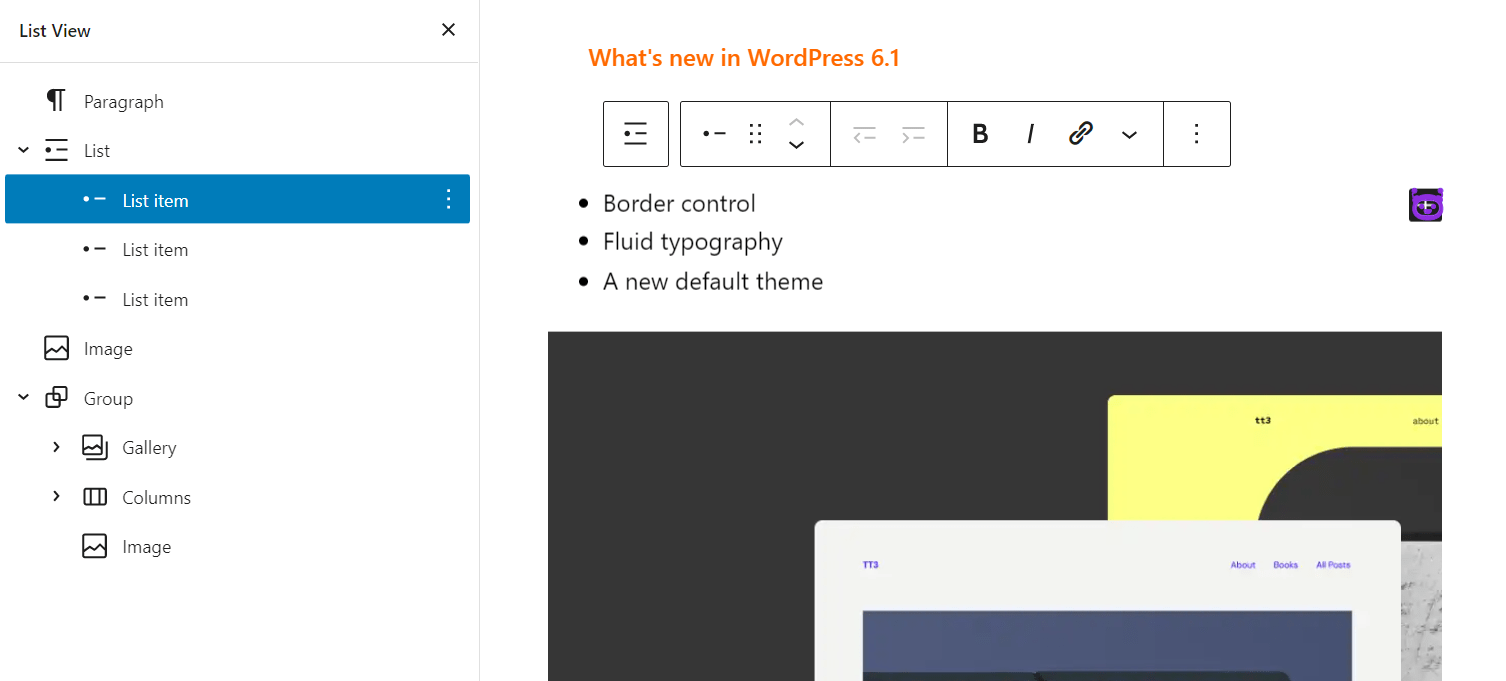Select the List block icon in the toolbar
Image resolution: width=1506 pixels, height=681 pixels.
click(x=636, y=133)
